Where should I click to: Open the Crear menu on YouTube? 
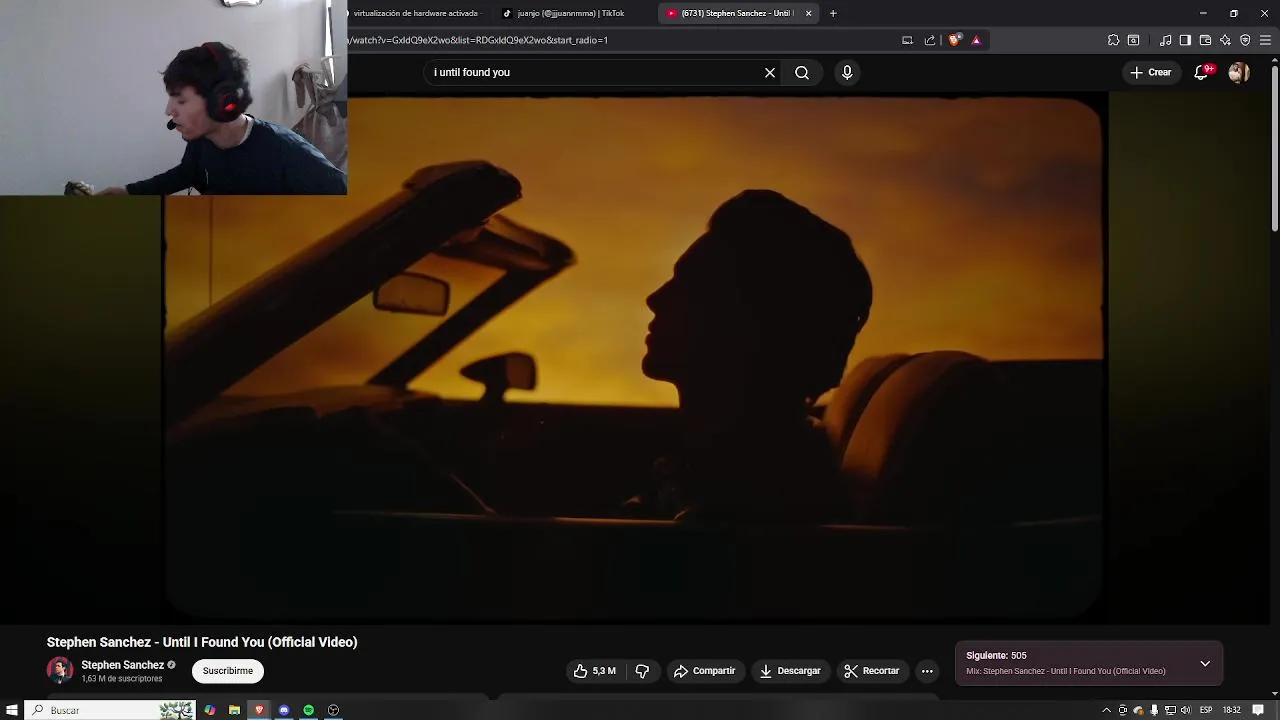tap(1150, 72)
